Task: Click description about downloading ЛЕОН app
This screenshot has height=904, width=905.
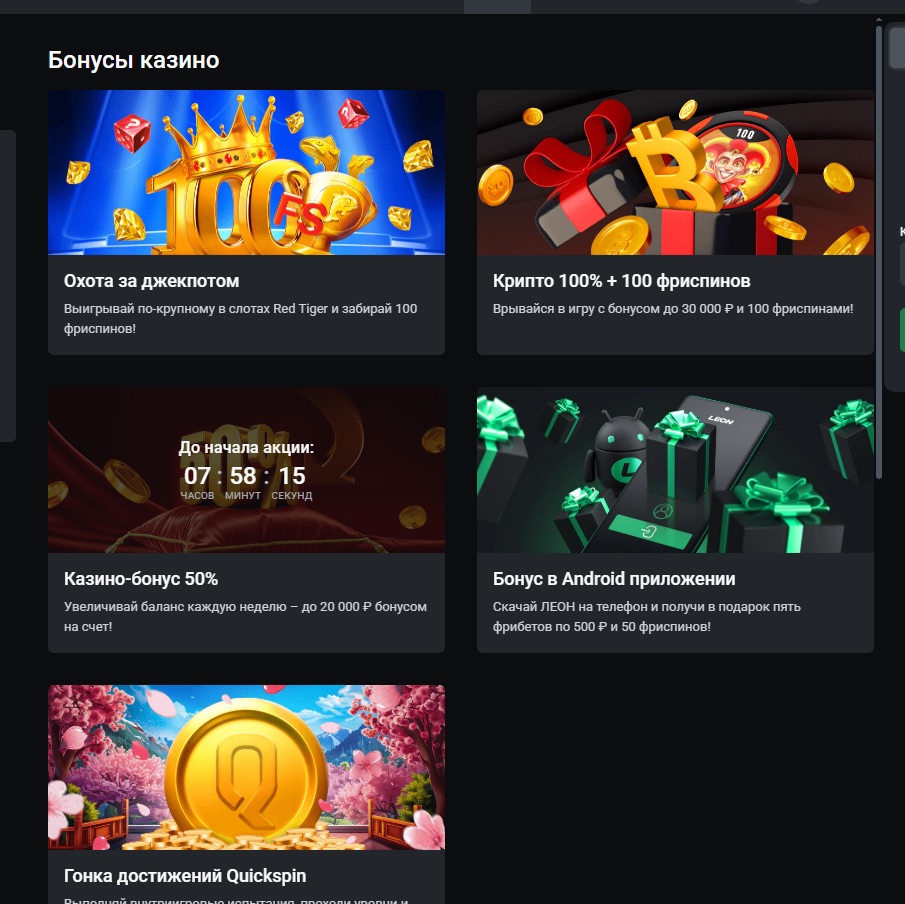Action: (646, 617)
